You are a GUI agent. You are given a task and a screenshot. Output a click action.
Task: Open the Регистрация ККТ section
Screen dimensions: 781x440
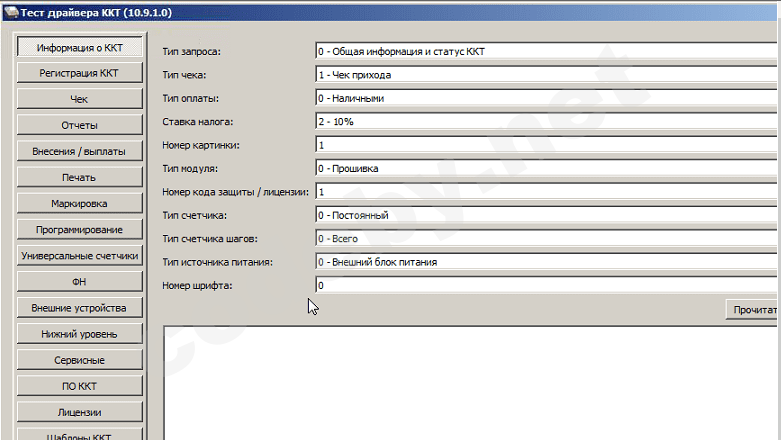tap(80, 73)
